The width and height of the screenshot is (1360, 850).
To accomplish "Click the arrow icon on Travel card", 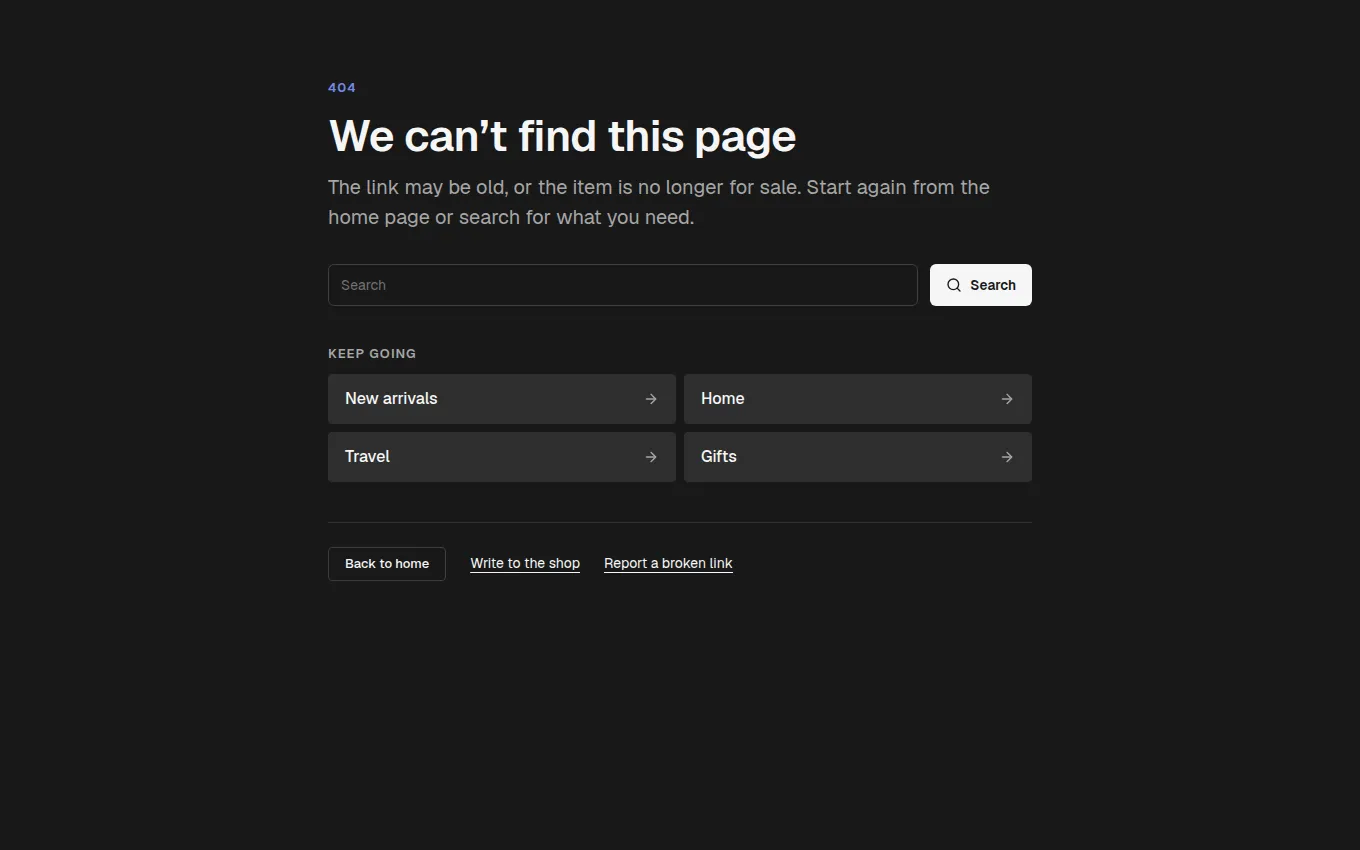I will click(x=651, y=457).
